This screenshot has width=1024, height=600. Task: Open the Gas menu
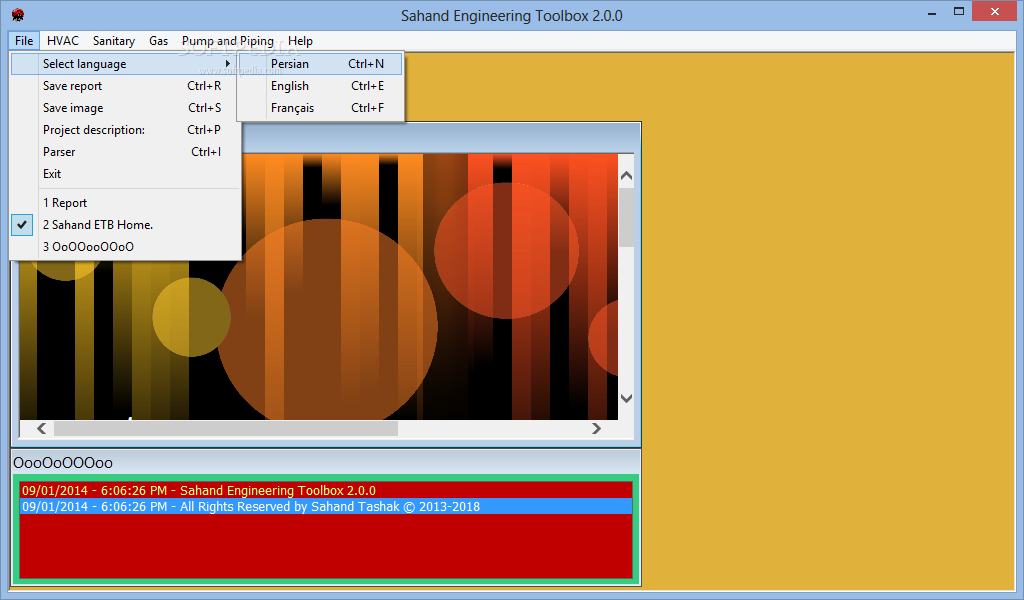click(x=158, y=40)
